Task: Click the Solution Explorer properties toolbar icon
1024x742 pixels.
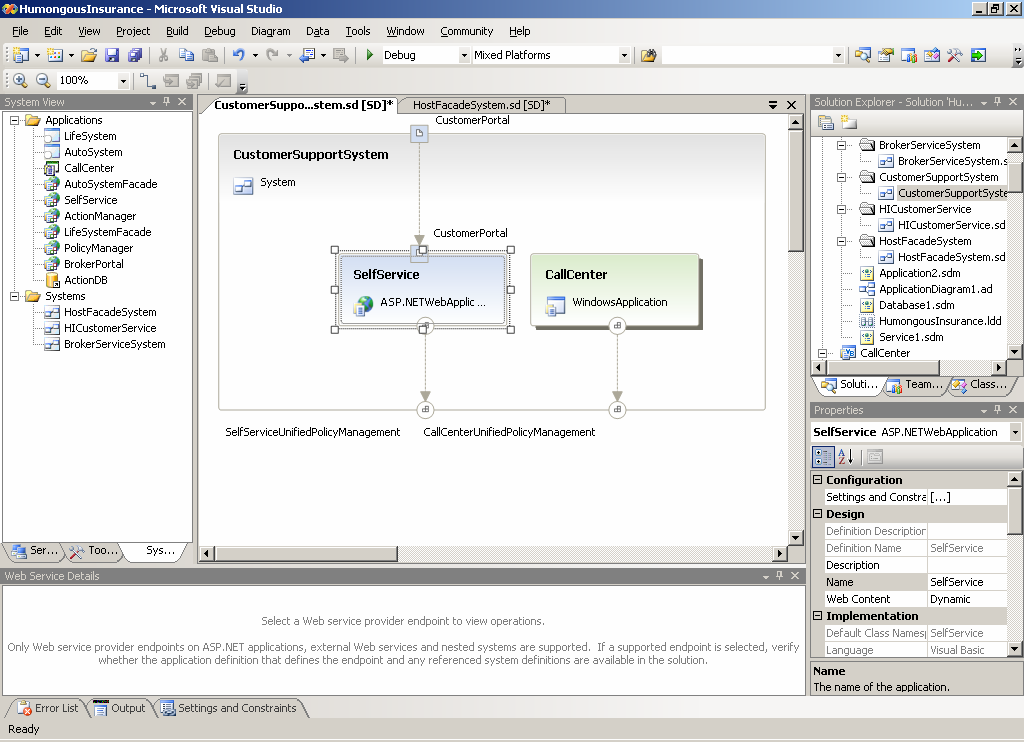Action: pos(825,122)
